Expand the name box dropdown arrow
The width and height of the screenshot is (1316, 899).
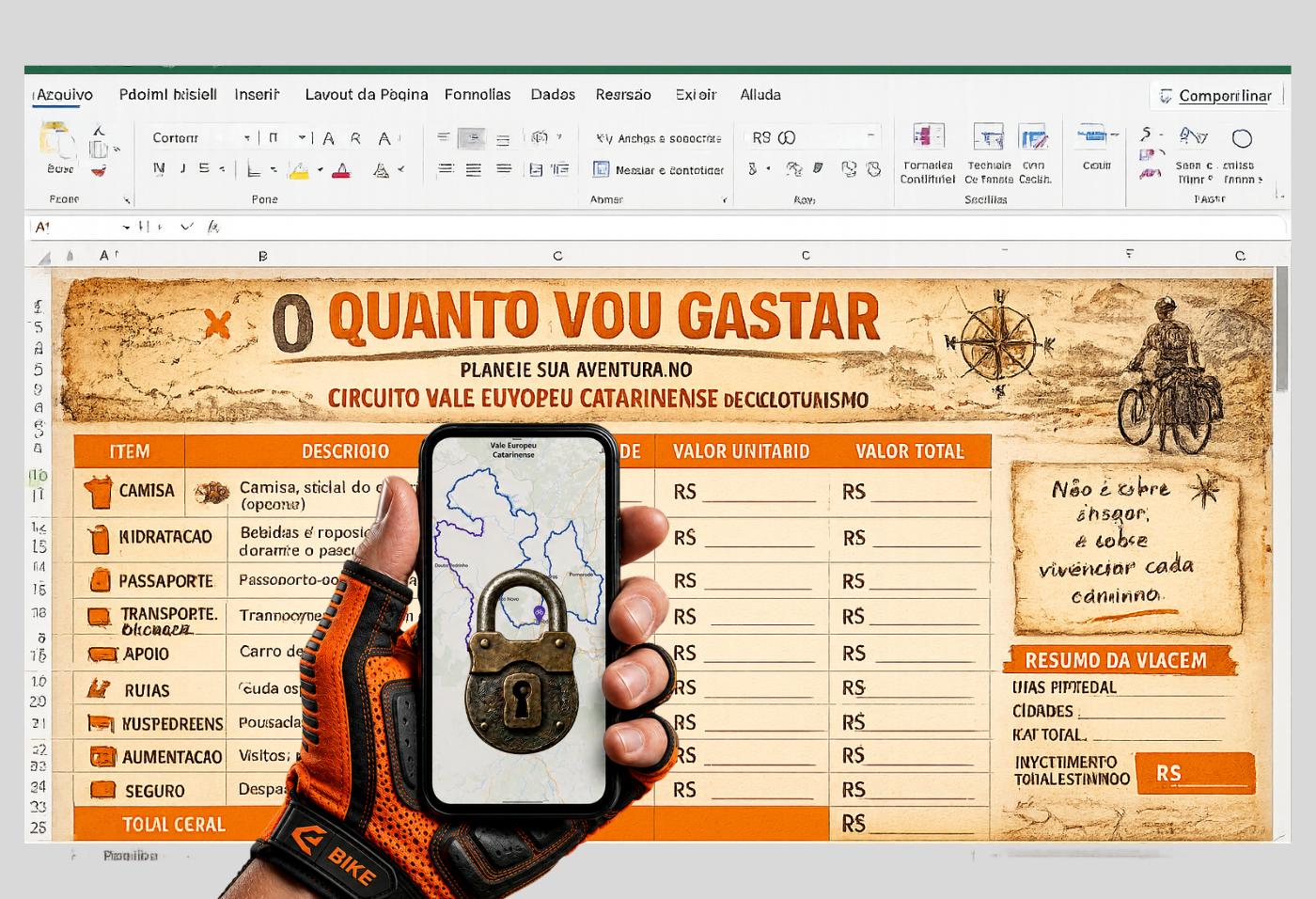126,228
